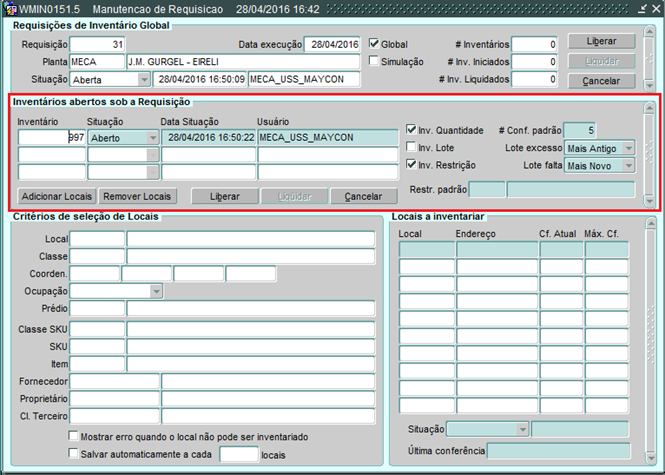This screenshot has width=665, height=475.
Task: Uncheck the Inv. Quantidade checkbox
Action: [412, 130]
